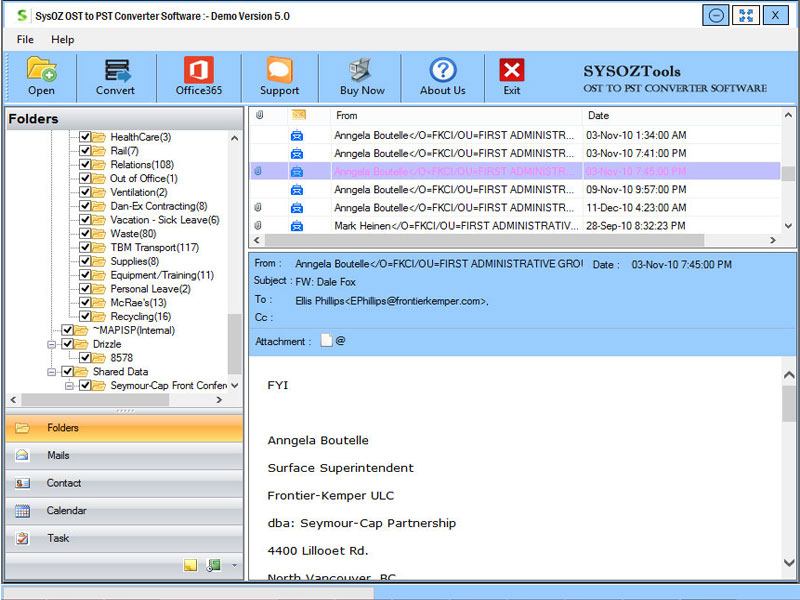Click folder tree scroll up arrow
Screen dimensions: 800x600
point(234,138)
